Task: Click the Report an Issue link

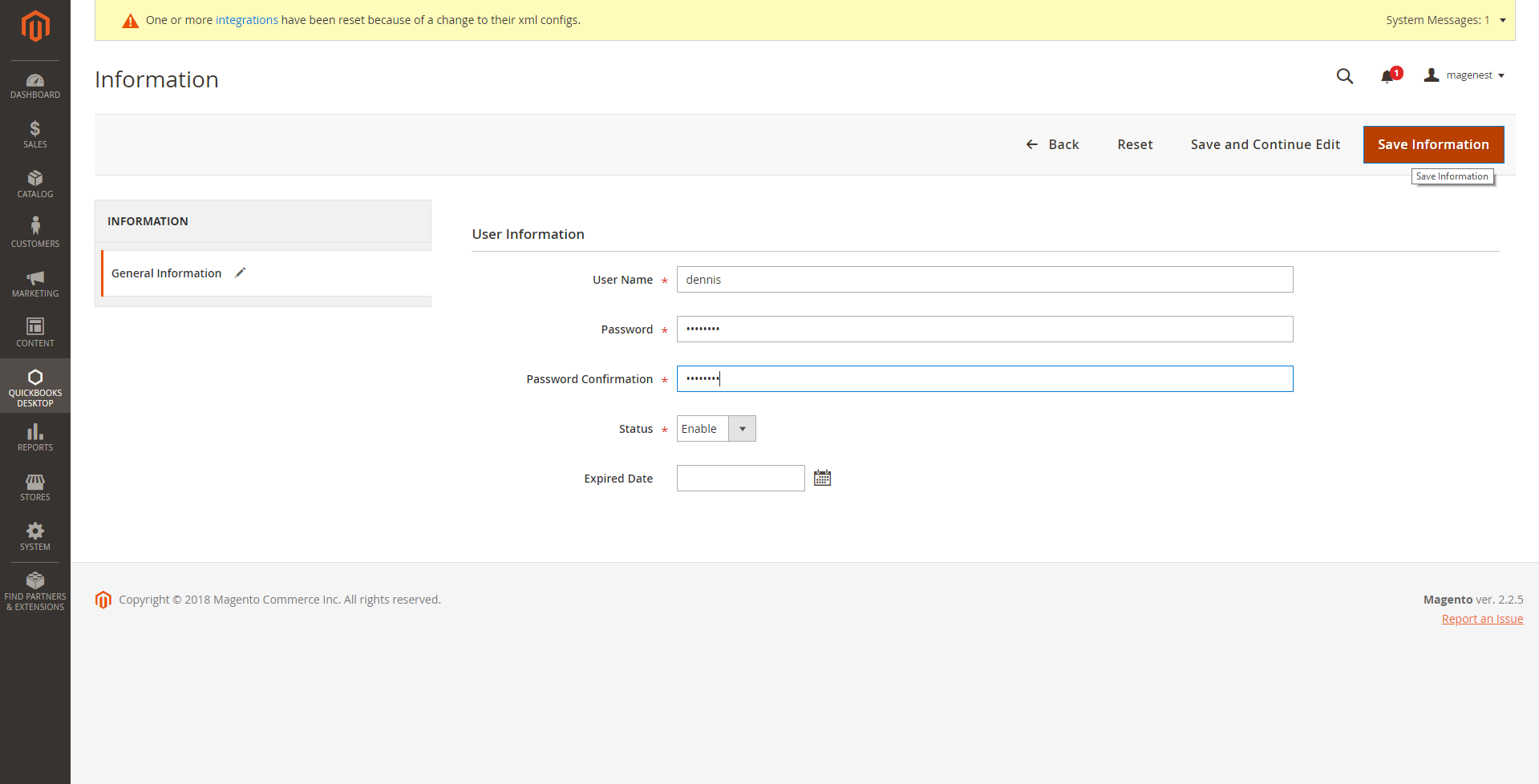Action: pos(1481,619)
